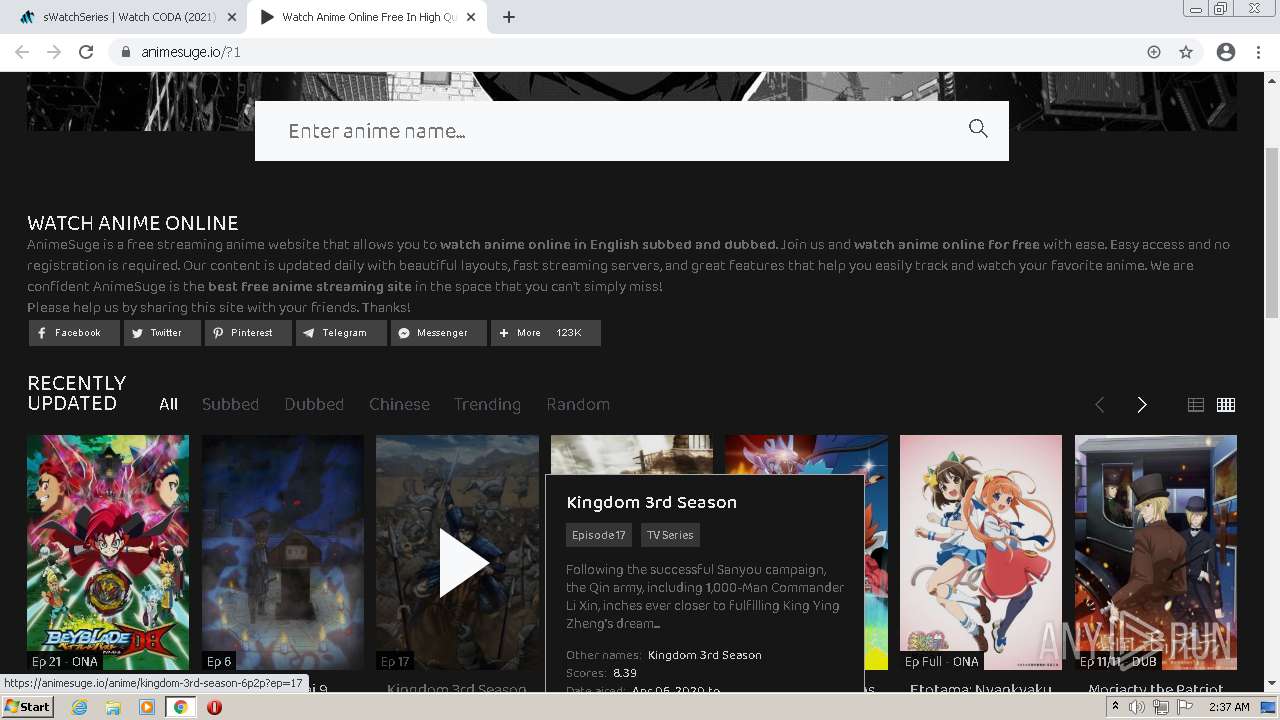Click the volume icon in system tray
This screenshot has height=720, width=1280.
(x=1137, y=707)
